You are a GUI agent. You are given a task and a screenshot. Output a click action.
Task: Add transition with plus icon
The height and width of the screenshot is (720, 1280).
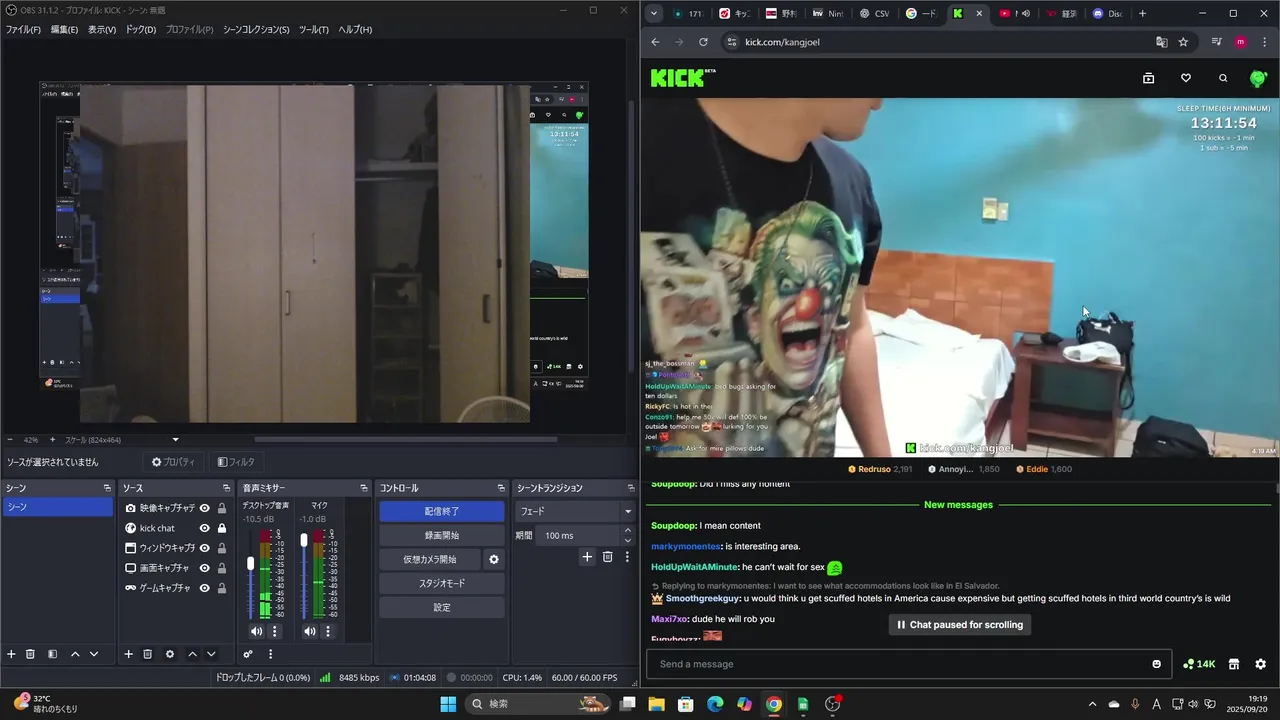point(587,557)
